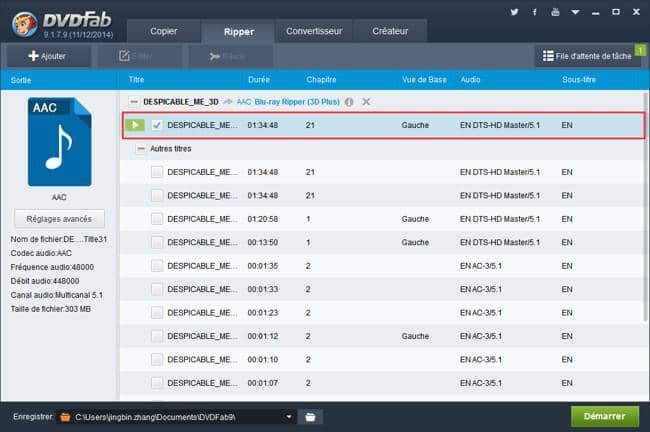Check the title lasting 01:20:58
This screenshot has width=650, height=432.
157,218
